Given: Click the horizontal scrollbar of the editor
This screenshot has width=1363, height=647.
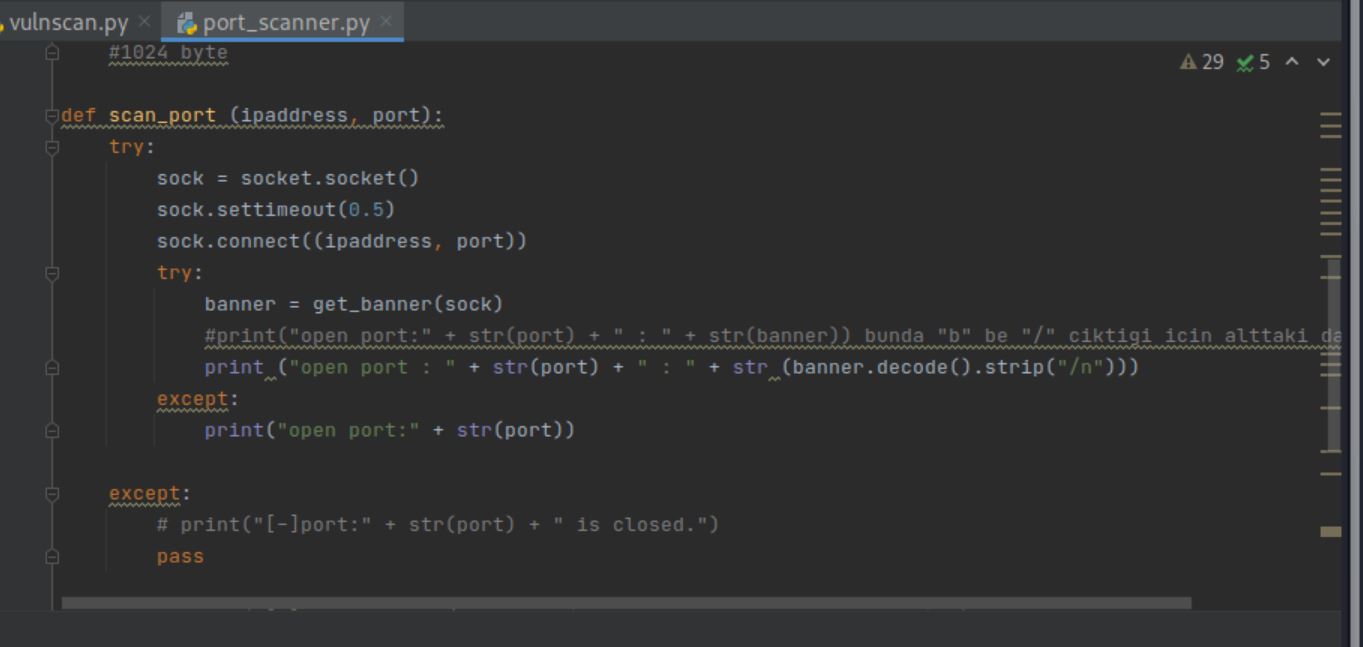Looking at the screenshot, I should (x=626, y=603).
